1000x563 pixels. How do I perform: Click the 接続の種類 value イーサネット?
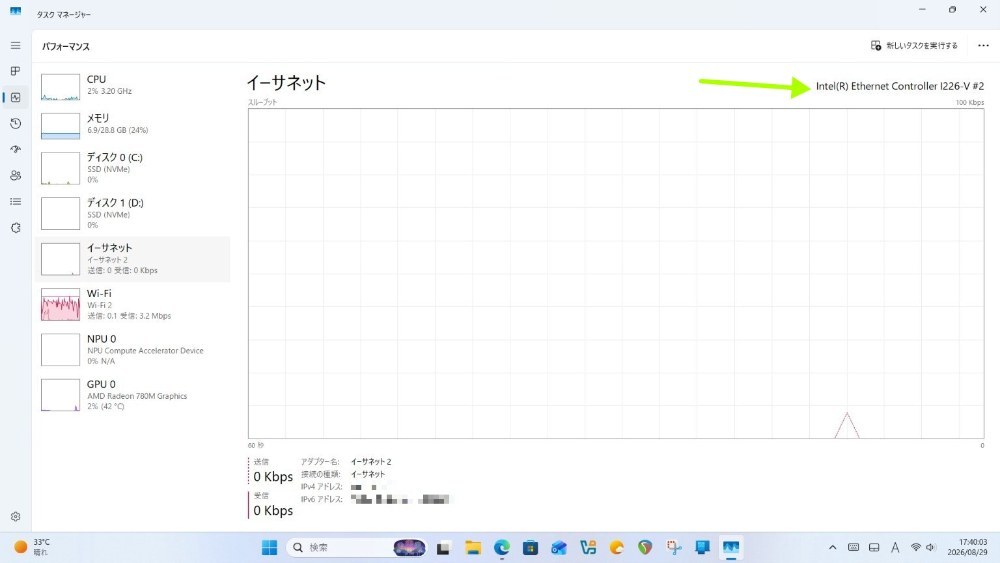(368, 474)
